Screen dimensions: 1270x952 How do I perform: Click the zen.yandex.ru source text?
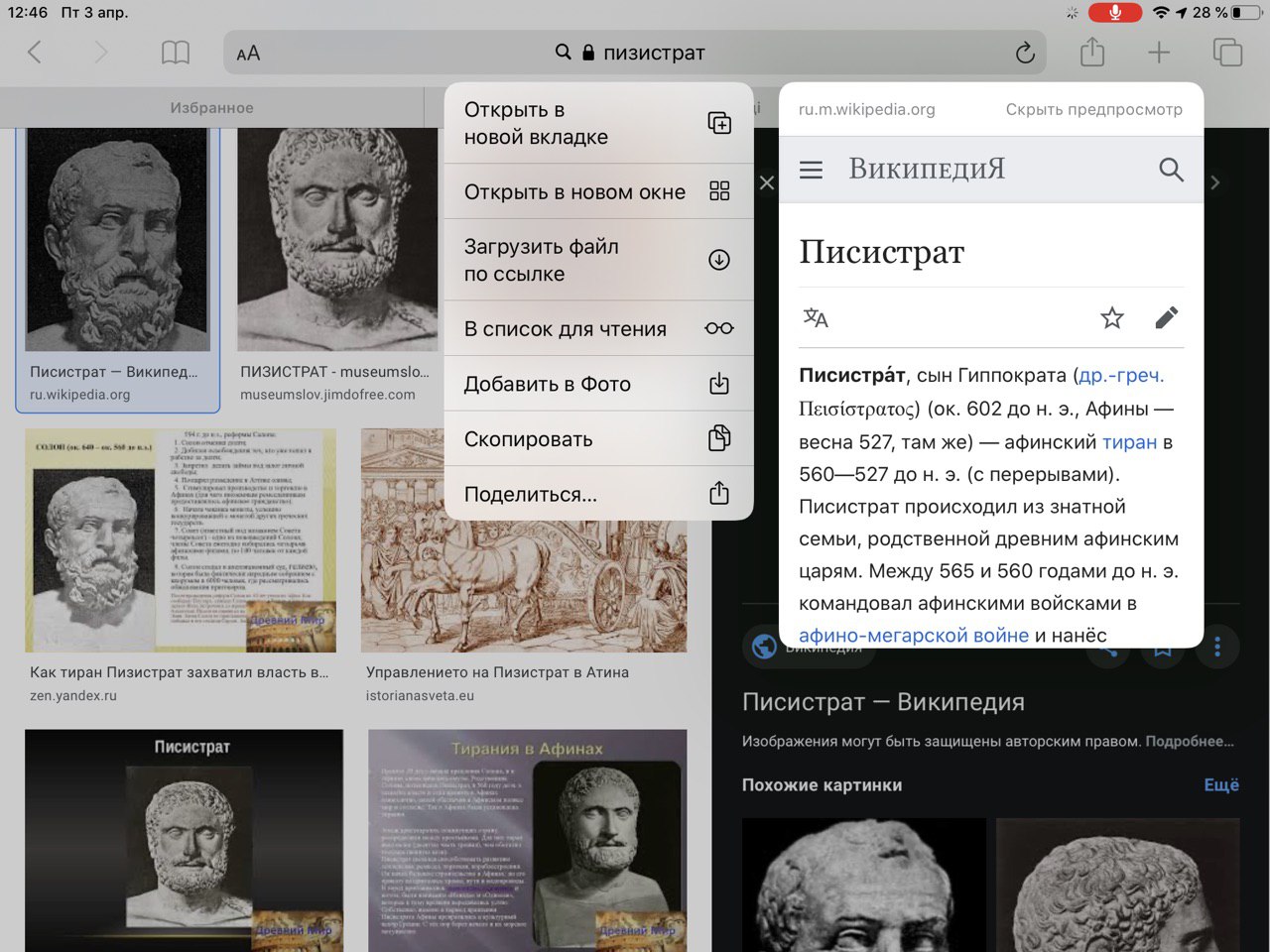pyautogui.click(x=73, y=695)
